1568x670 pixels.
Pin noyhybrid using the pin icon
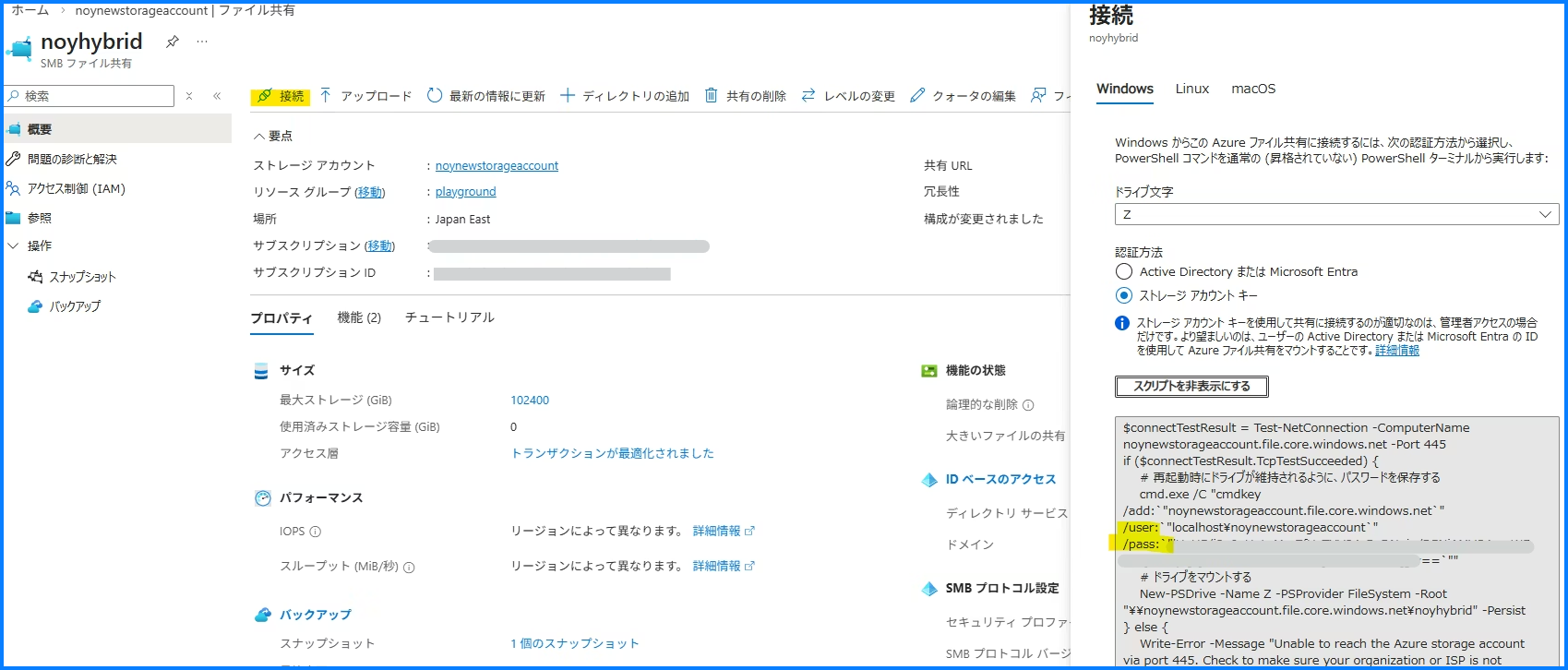(173, 42)
